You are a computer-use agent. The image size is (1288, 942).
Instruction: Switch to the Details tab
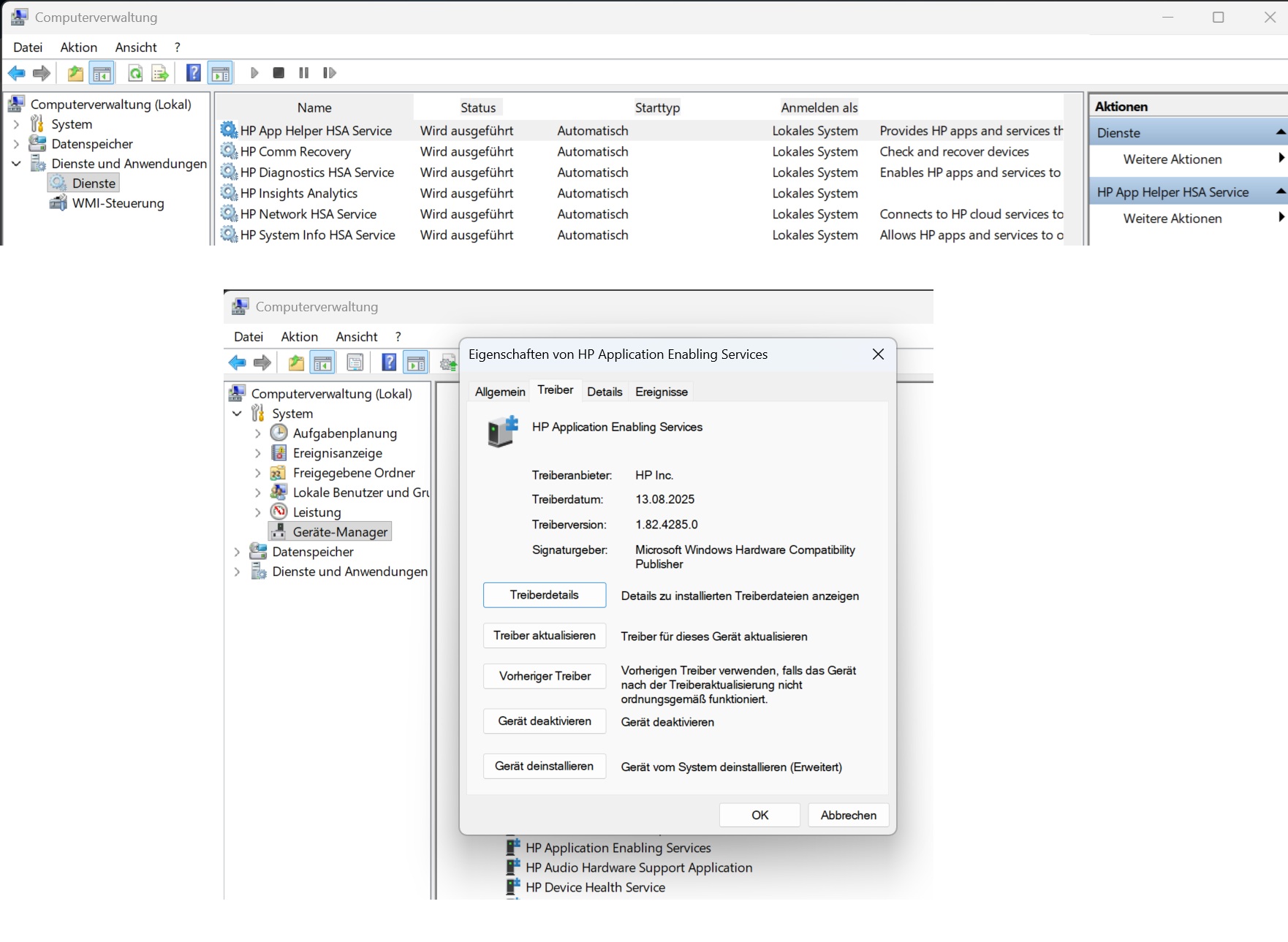[605, 392]
